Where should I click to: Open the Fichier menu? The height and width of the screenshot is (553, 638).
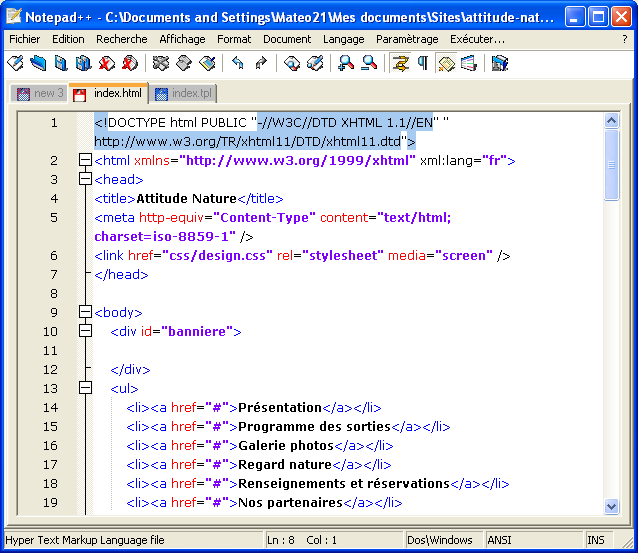pyautogui.click(x=25, y=39)
